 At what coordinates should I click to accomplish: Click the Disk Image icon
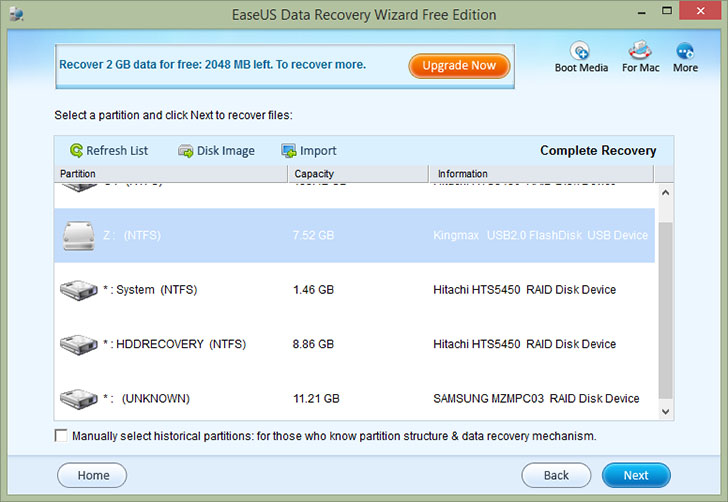coord(186,151)
